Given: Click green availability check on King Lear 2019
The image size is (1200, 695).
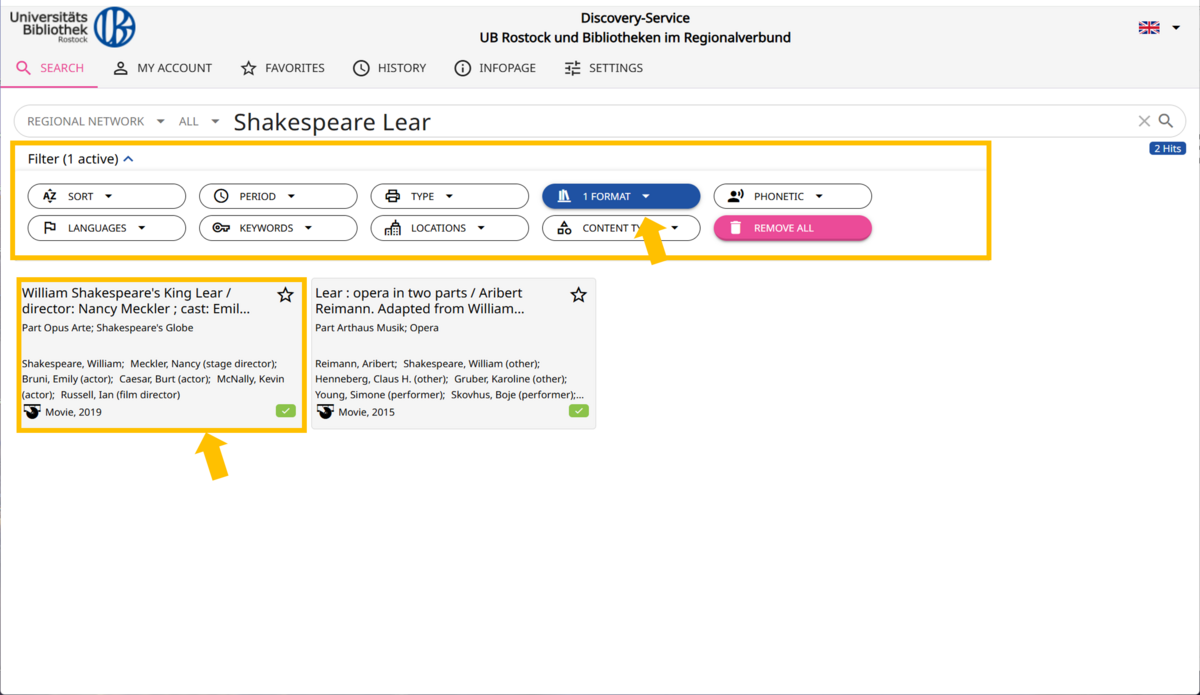Looking at the screenshot, I should click(286, 411).
